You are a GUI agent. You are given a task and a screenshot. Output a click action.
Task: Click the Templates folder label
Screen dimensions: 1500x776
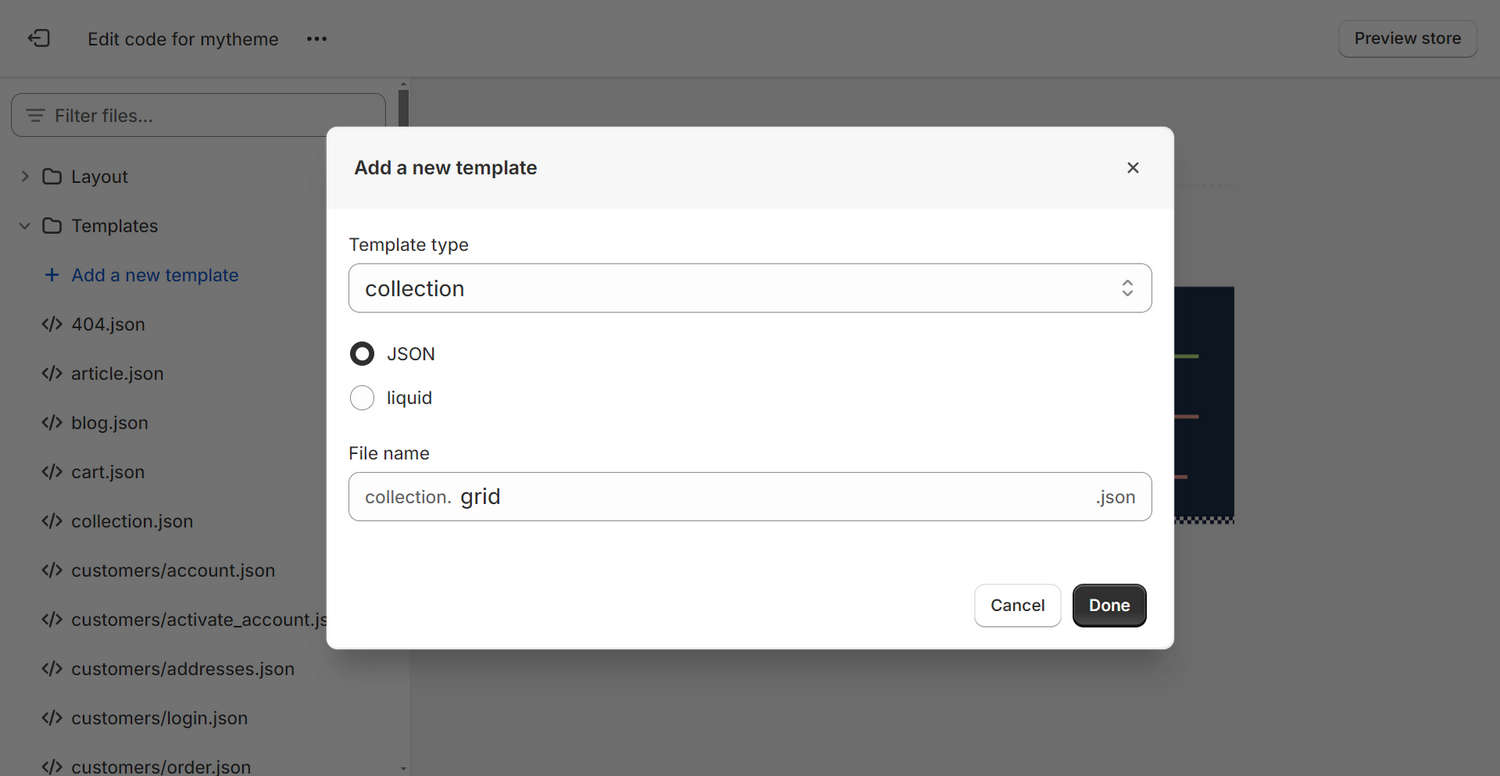[x=114, y=226]
